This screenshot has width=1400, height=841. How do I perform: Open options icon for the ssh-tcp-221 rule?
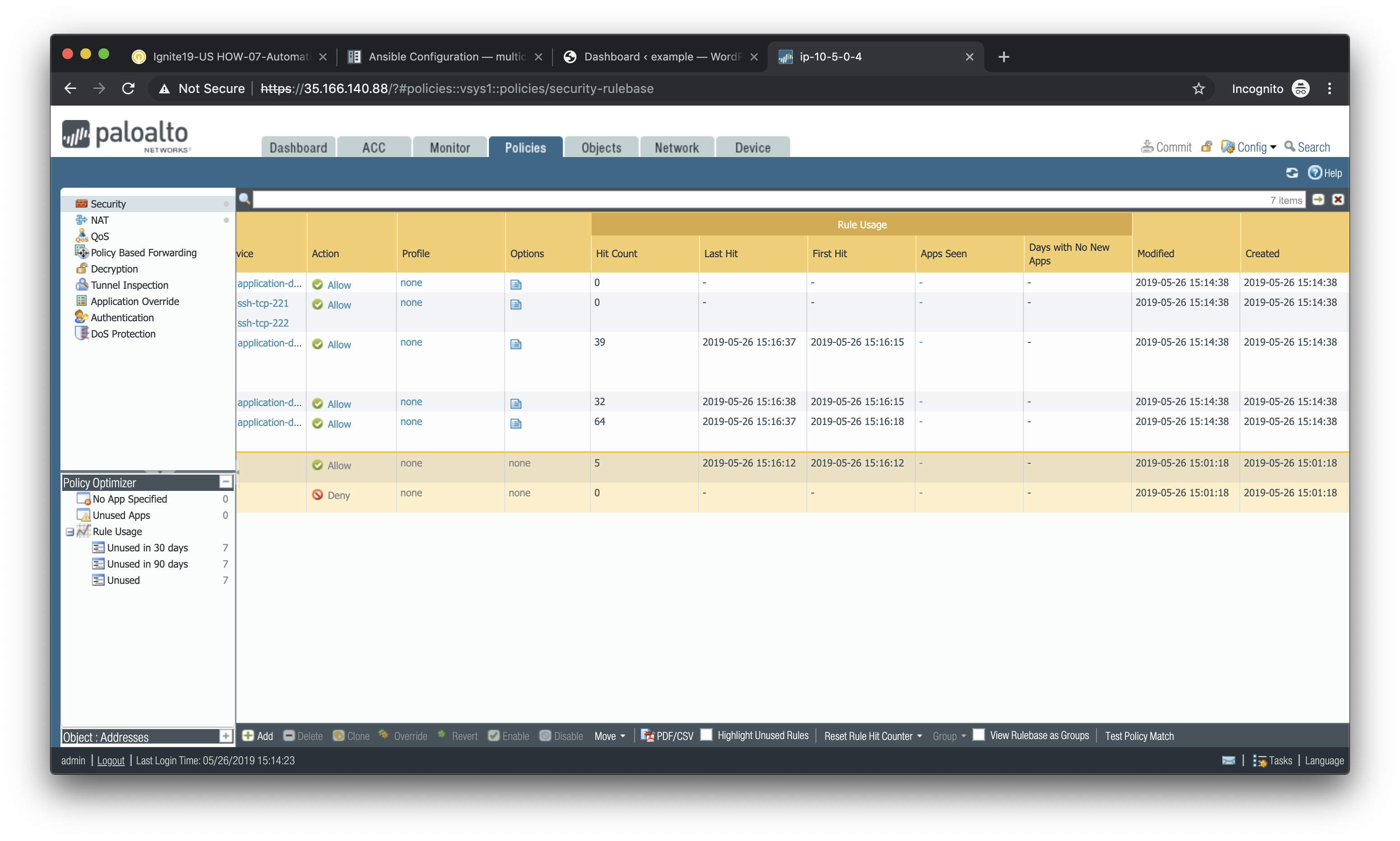point(516,305)
